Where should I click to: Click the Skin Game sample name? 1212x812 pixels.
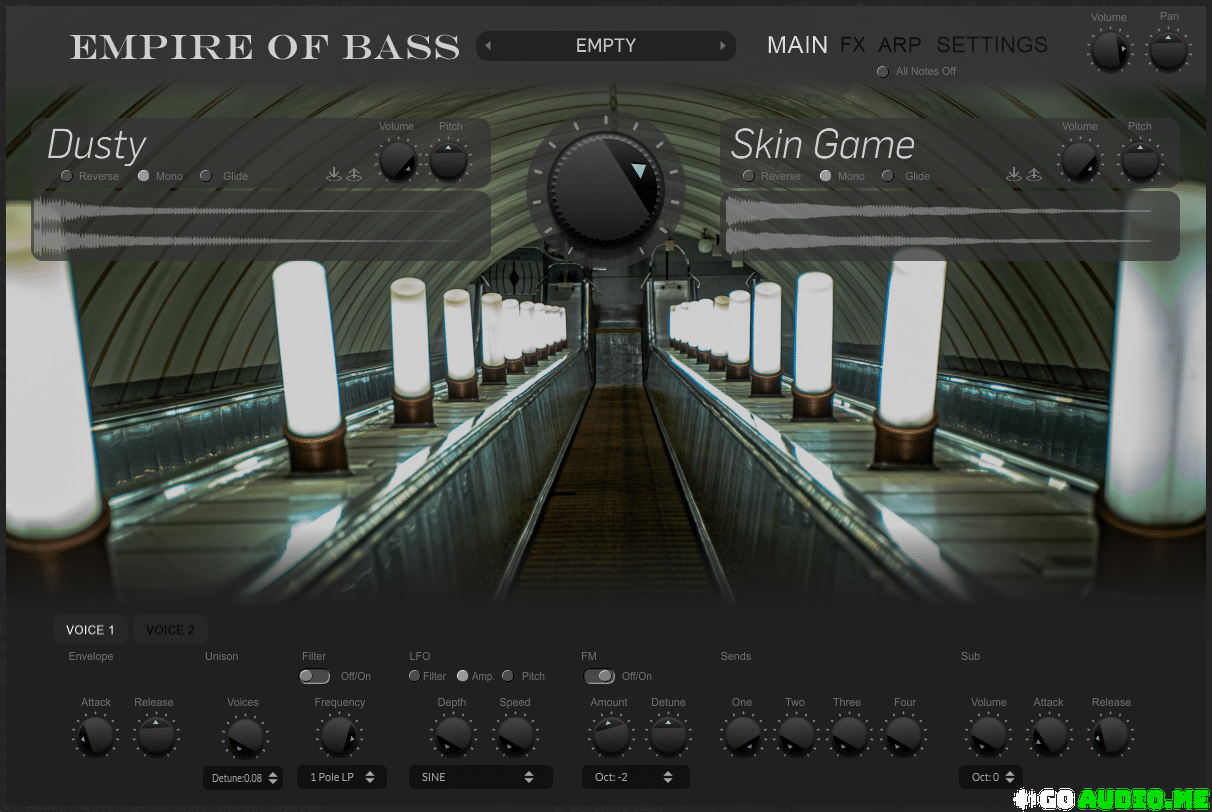click(x=823, y=145)
